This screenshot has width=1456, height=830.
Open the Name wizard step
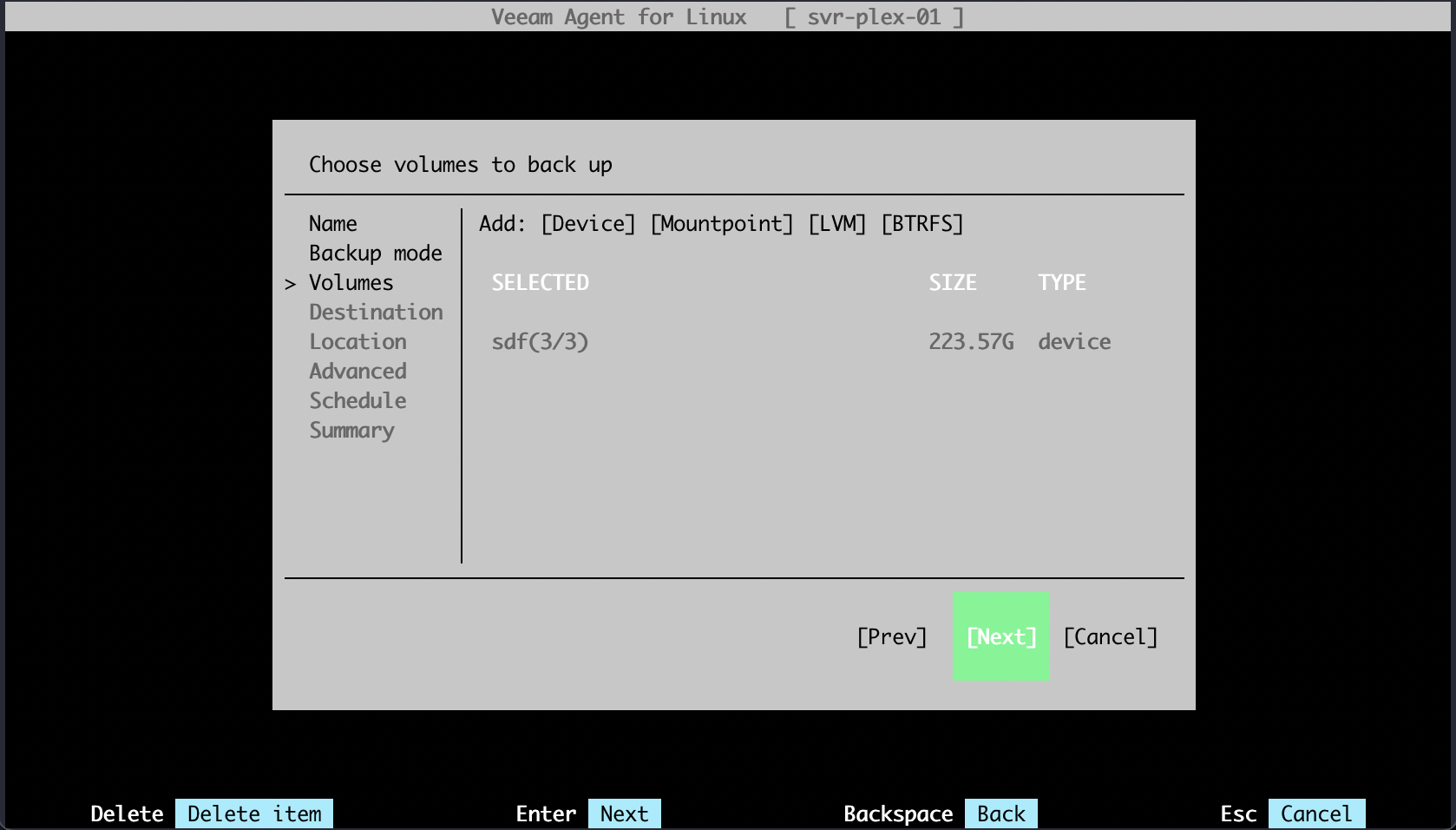point(333,224)
